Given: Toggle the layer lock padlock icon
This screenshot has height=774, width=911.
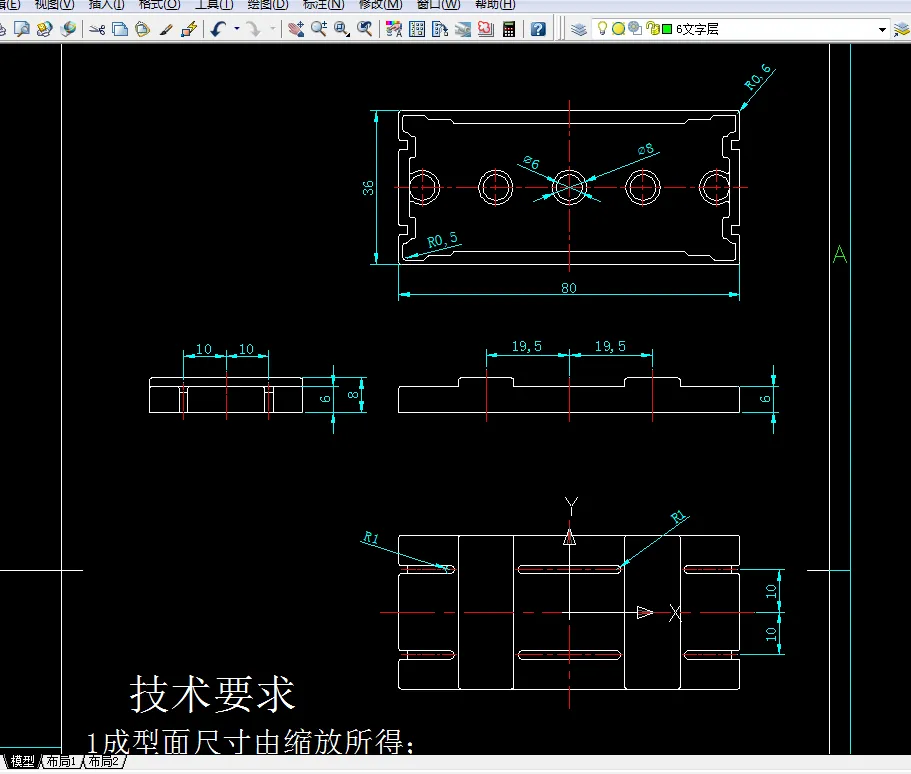Looking at the screenshot, I should 652,28.
